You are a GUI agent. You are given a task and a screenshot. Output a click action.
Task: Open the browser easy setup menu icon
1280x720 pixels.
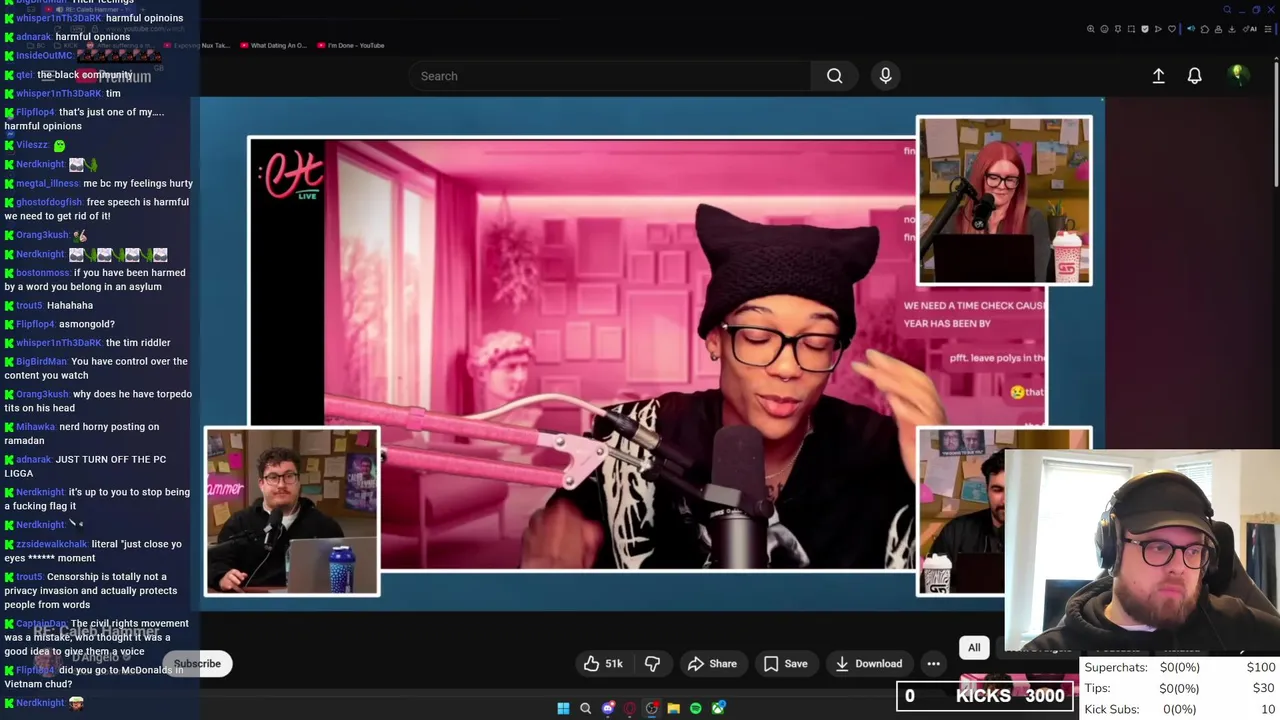tap(1268, 29)
